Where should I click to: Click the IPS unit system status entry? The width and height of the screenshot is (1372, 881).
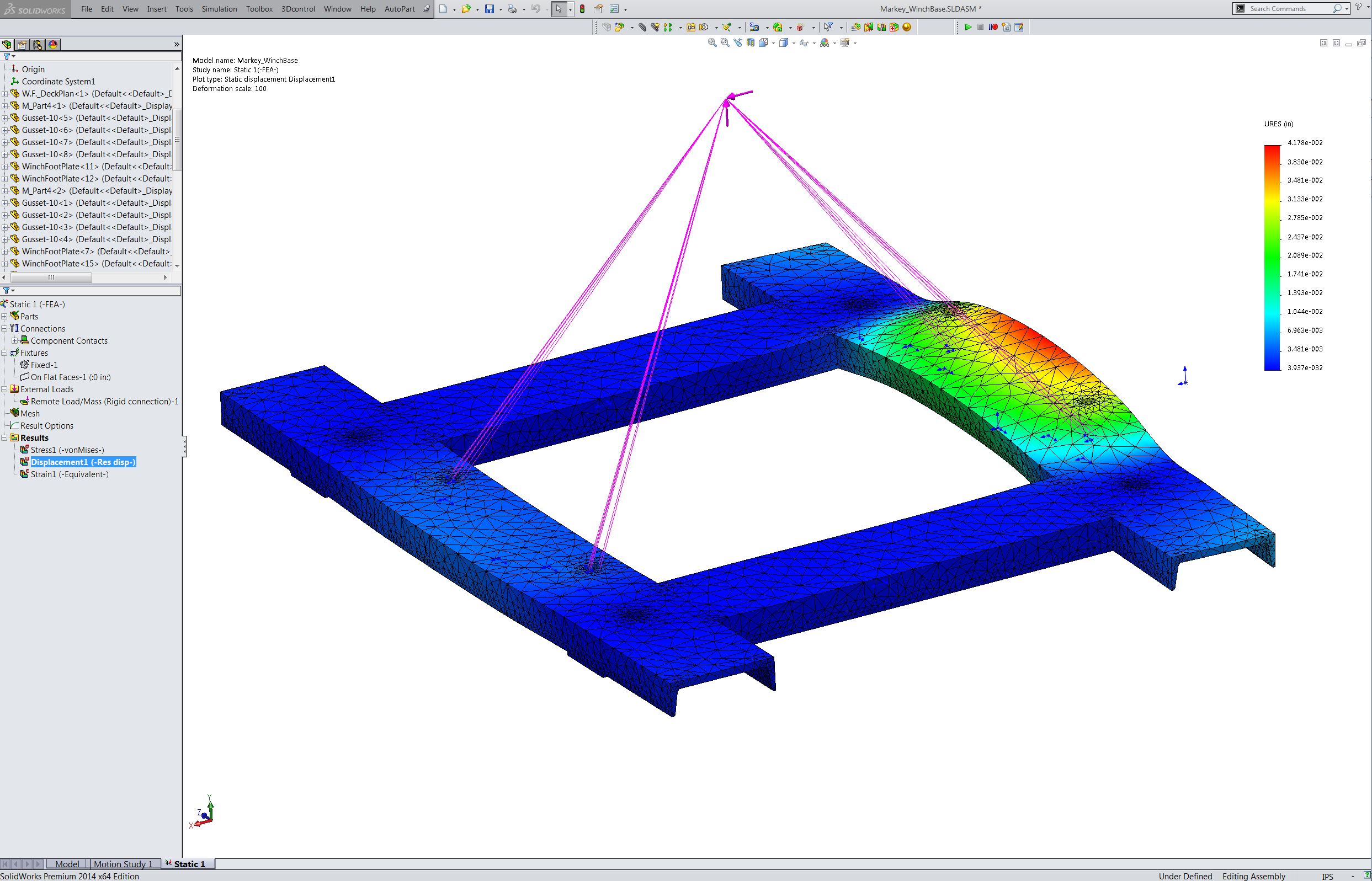[x=1327, y=877]
